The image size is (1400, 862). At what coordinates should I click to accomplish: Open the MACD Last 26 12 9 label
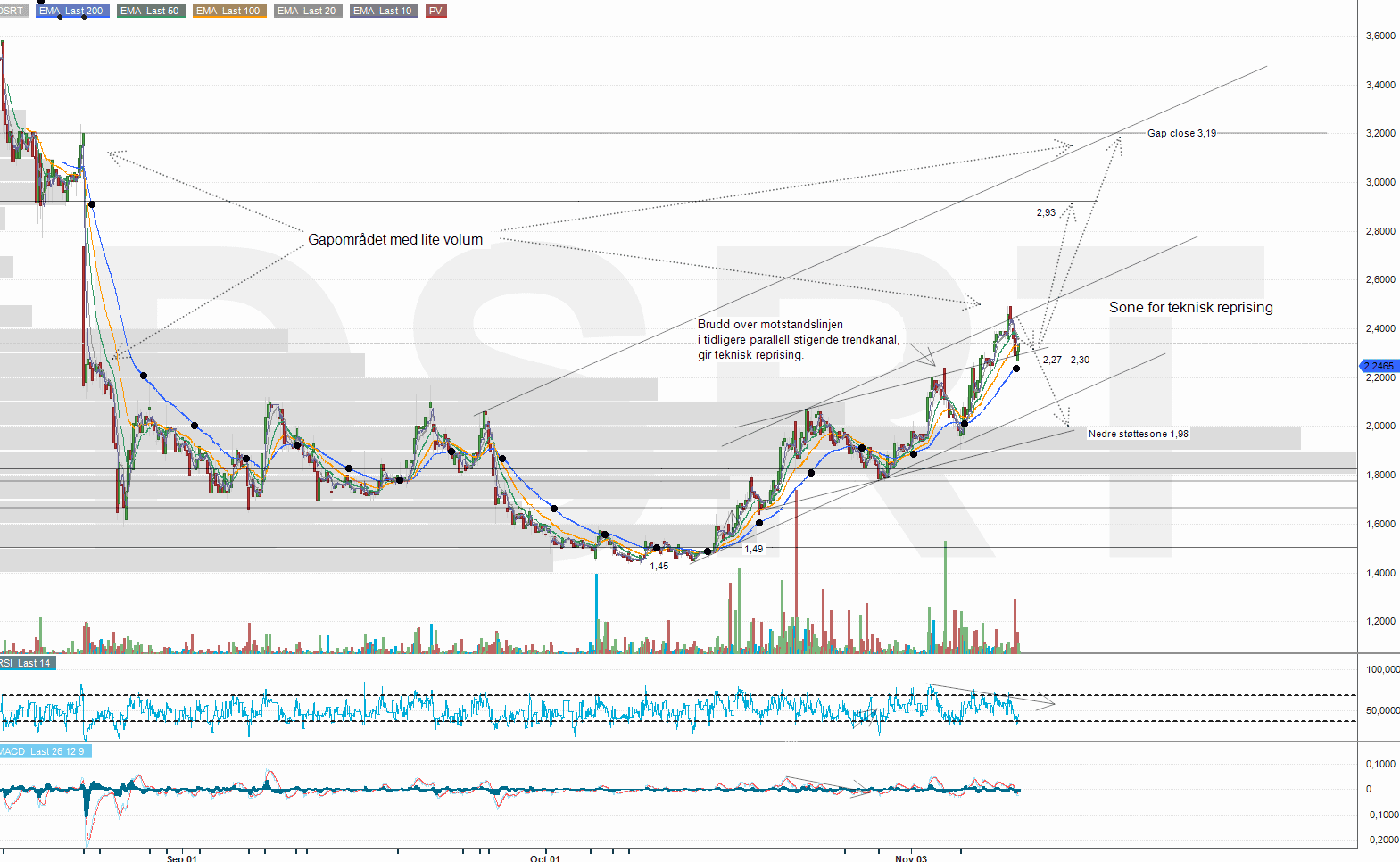44,751
